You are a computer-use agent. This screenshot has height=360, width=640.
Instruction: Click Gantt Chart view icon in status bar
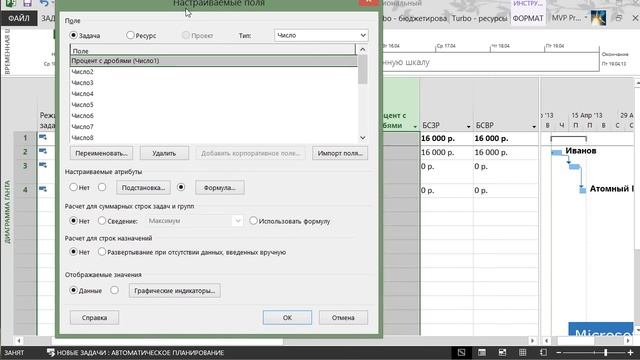tap(461, 352)
